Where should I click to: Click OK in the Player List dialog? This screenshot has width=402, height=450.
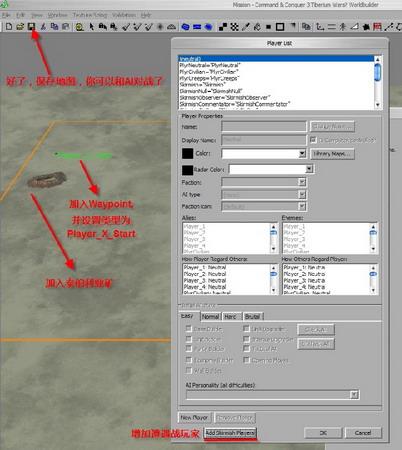pyautogui.click(x=323, y=433)
